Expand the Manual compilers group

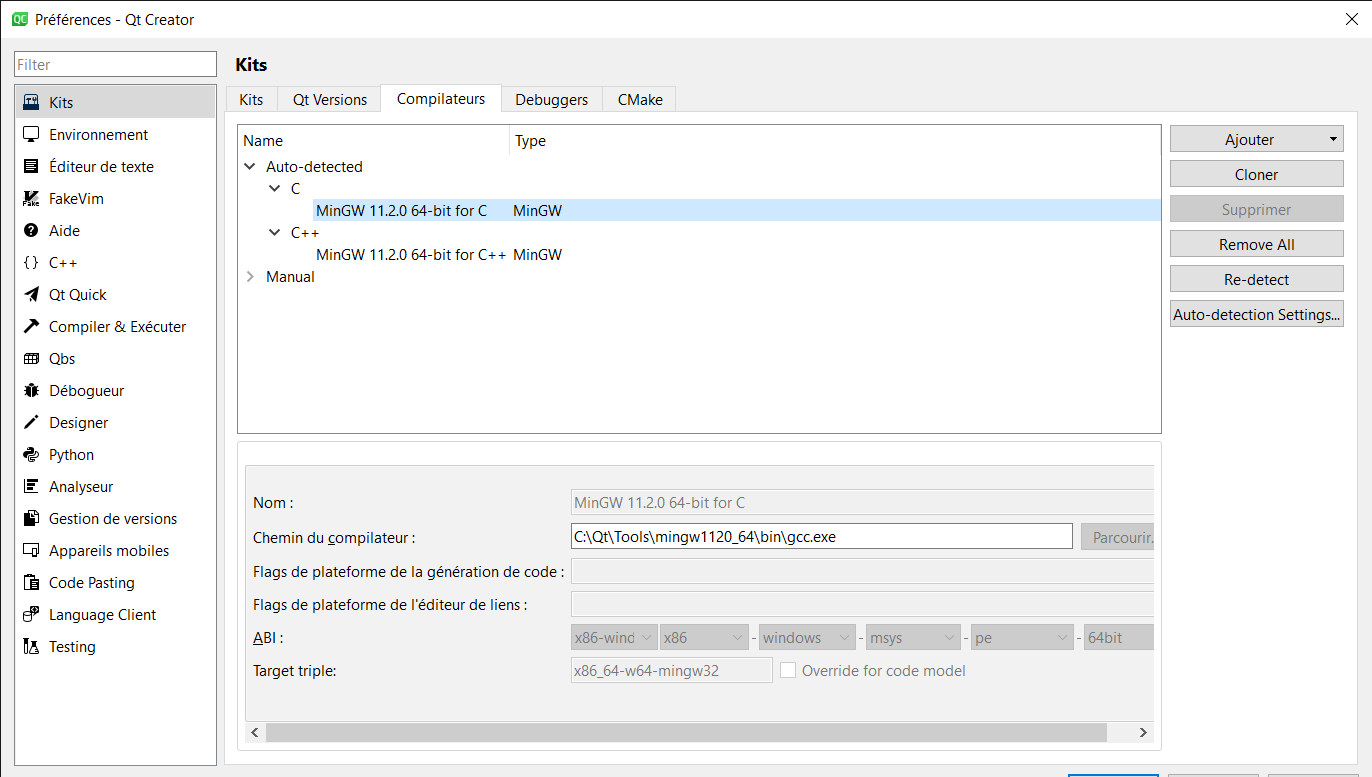click(x=250, y=277)
